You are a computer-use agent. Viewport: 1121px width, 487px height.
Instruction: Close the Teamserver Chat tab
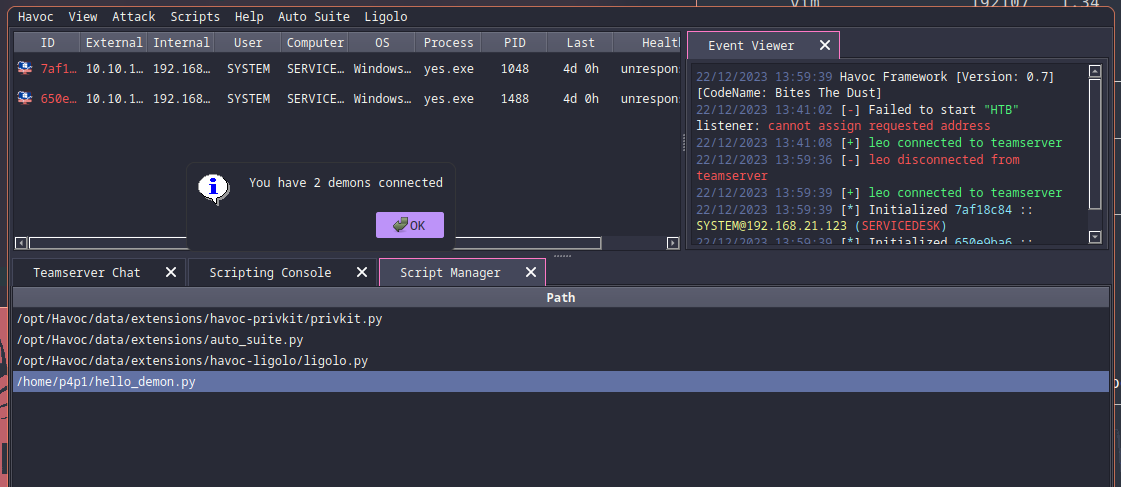pyautogui.click(x=170, y=272)
